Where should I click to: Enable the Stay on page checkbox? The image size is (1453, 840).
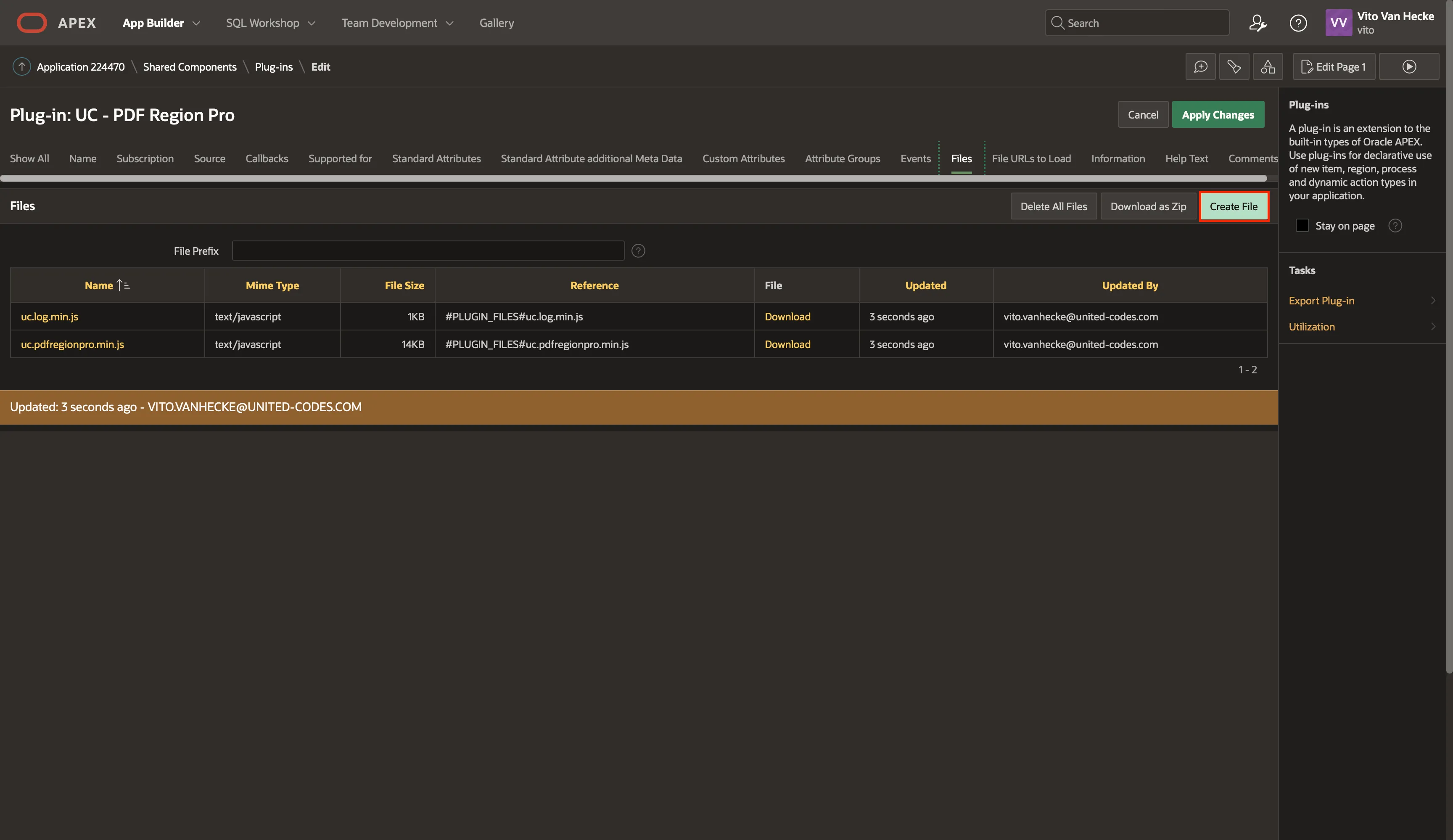(x=1302, y=225)
